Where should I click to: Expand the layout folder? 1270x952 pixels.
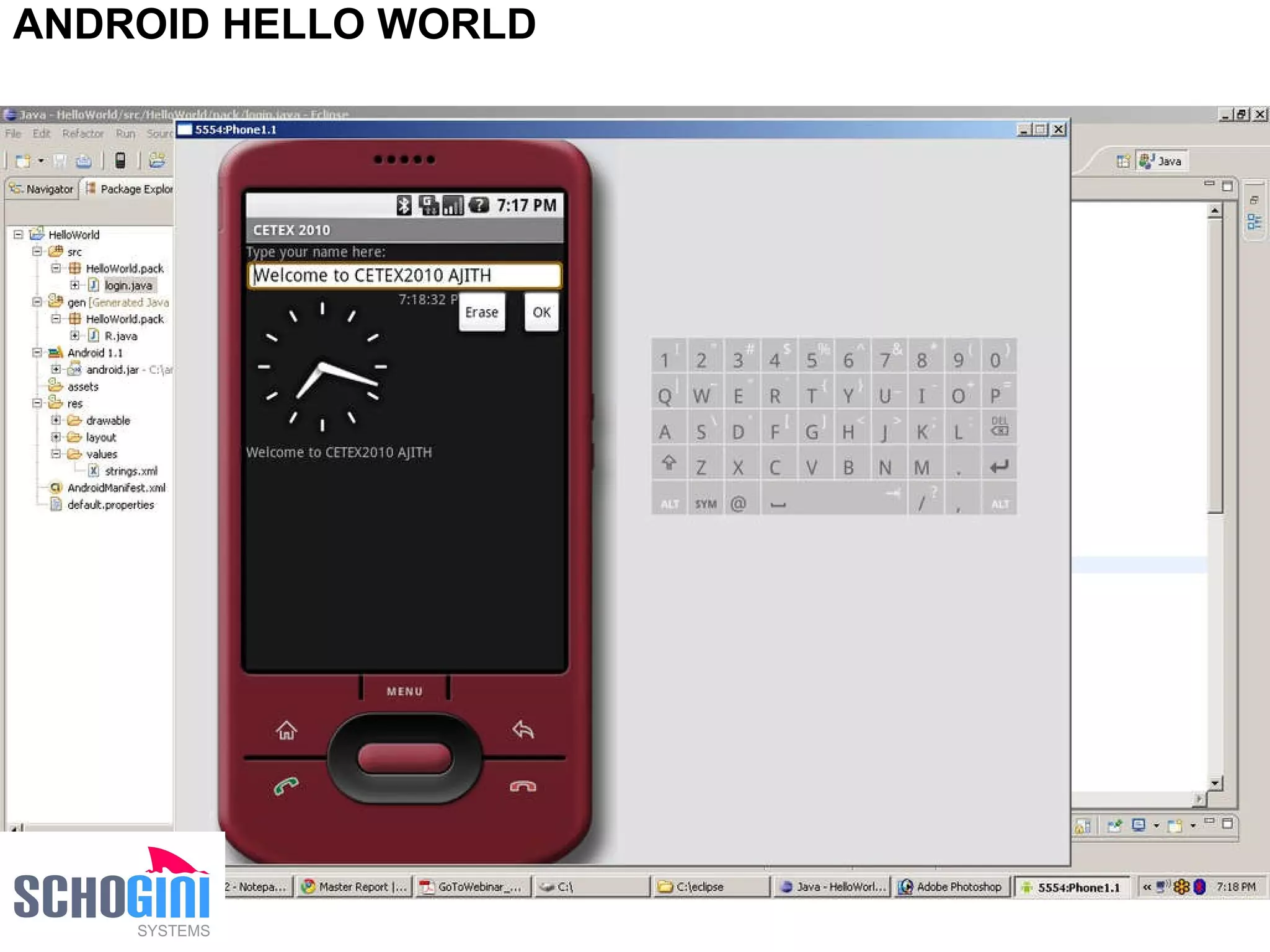56,437
